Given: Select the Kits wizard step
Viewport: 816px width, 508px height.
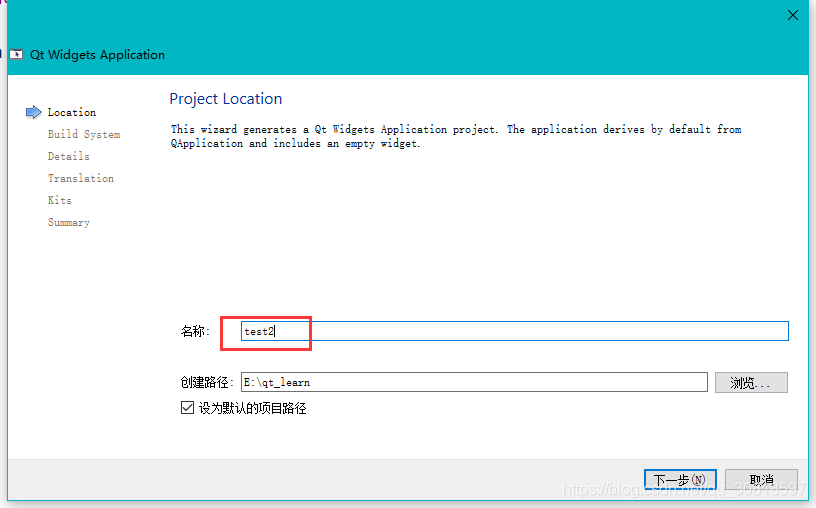Looking at the screenshot, I should [60, 200].
